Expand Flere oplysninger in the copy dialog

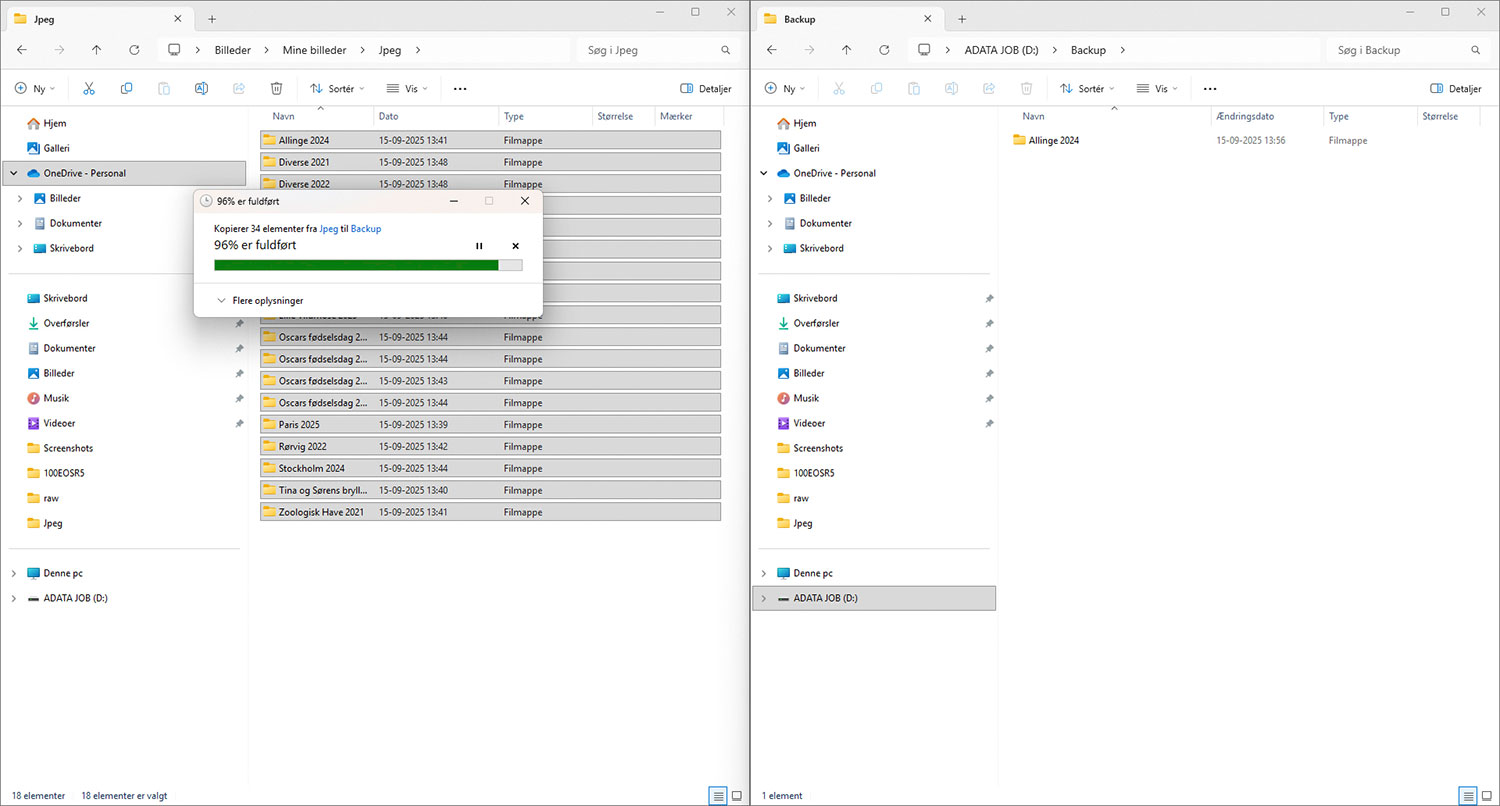tap(260, 300)
